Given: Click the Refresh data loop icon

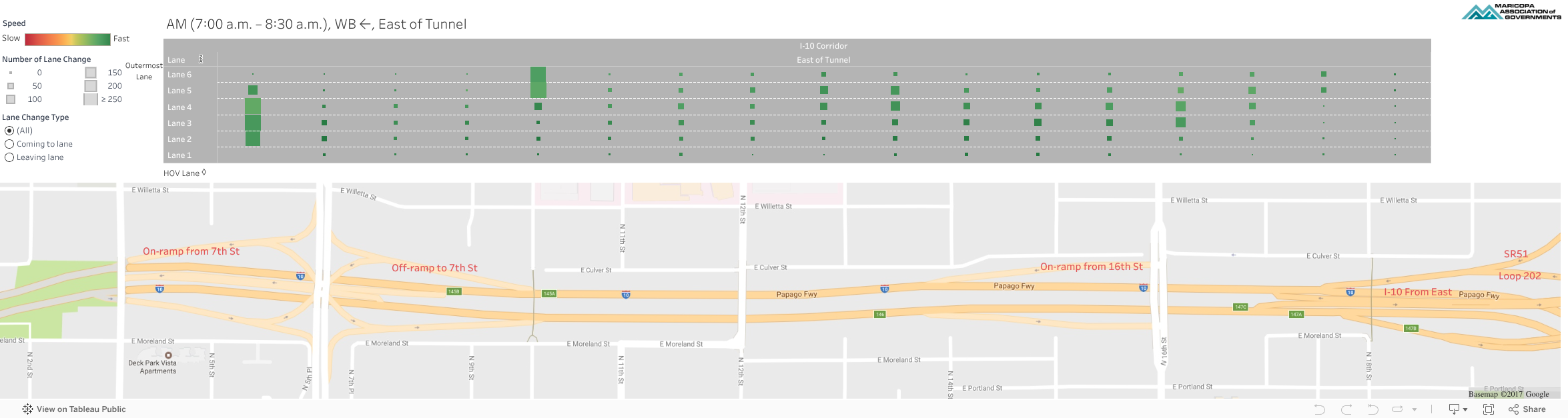Looking at the screenshot, I should pyautogui.click(x=1397, y=409).
